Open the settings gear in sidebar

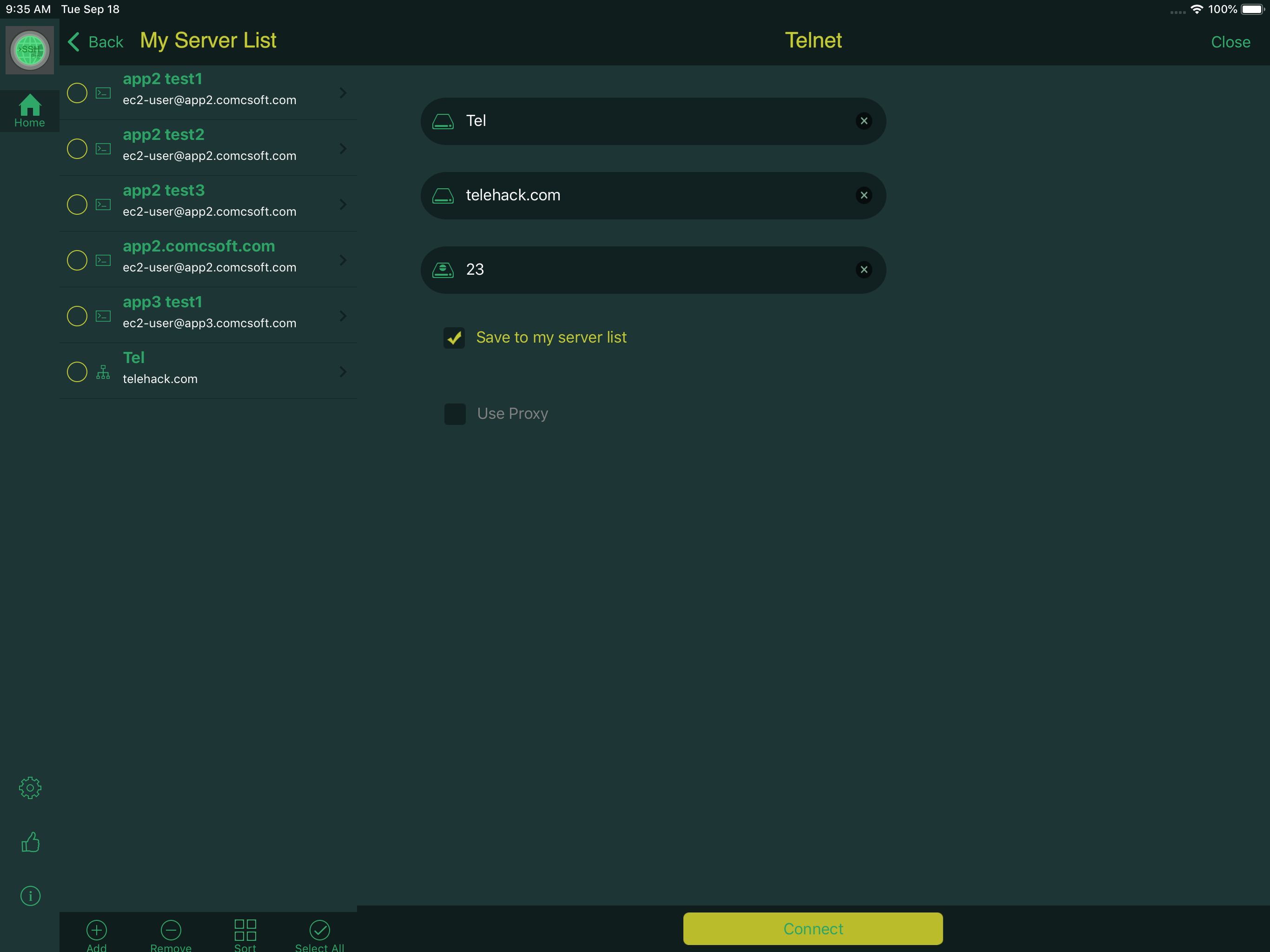(x=30, y=788)
